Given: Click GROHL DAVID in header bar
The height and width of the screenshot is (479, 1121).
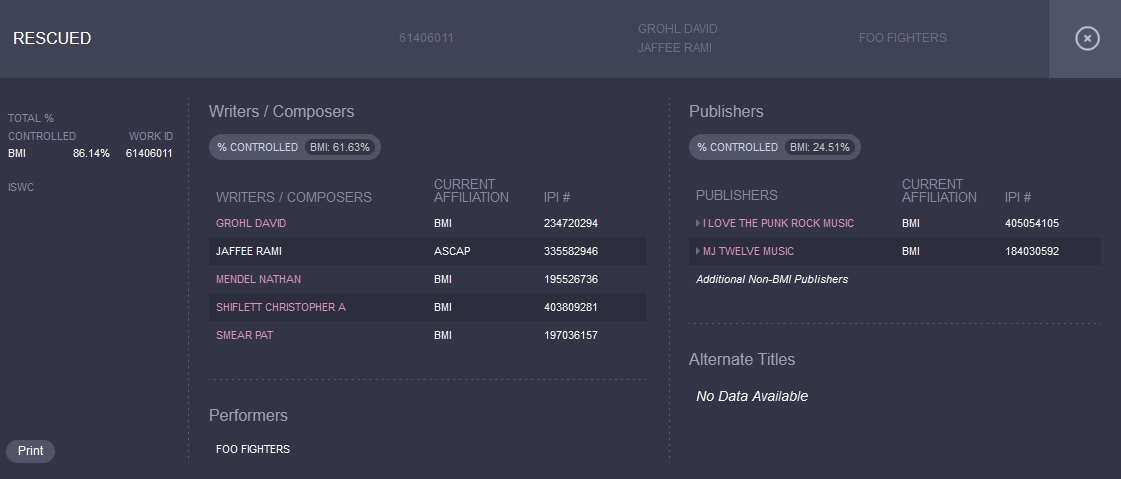Looking at the screenshot, I should tap(678, 29).
